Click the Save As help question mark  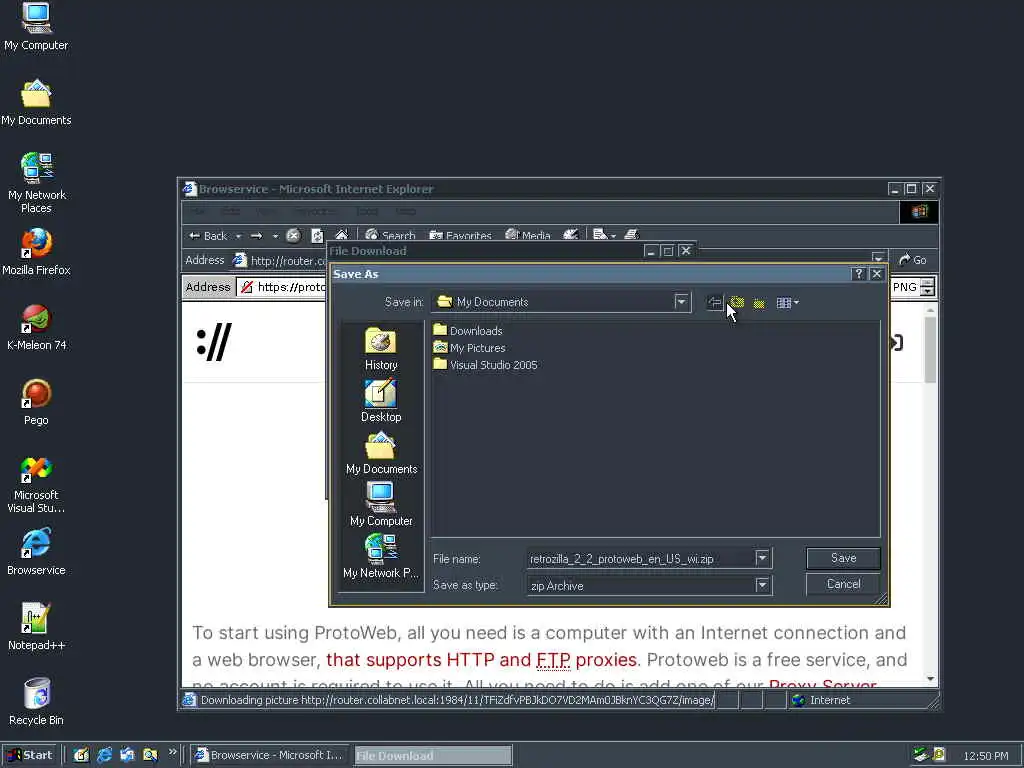859,274
